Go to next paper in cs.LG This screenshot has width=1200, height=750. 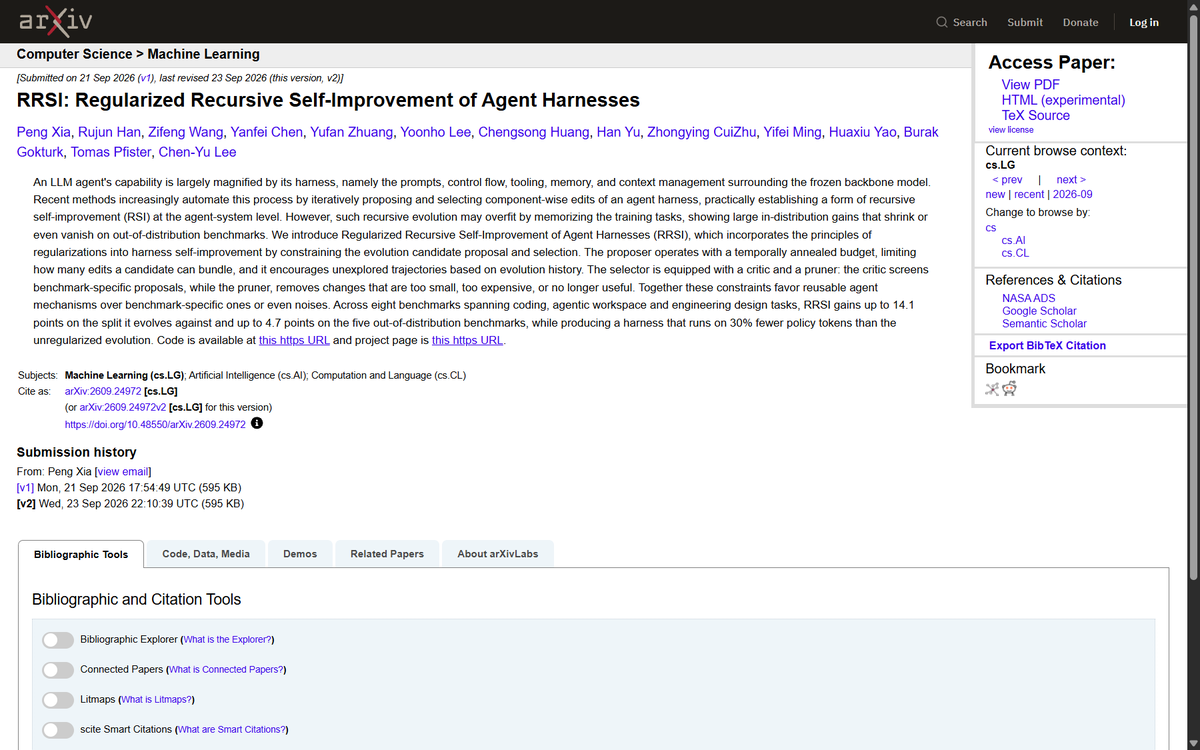[1071, 179]
